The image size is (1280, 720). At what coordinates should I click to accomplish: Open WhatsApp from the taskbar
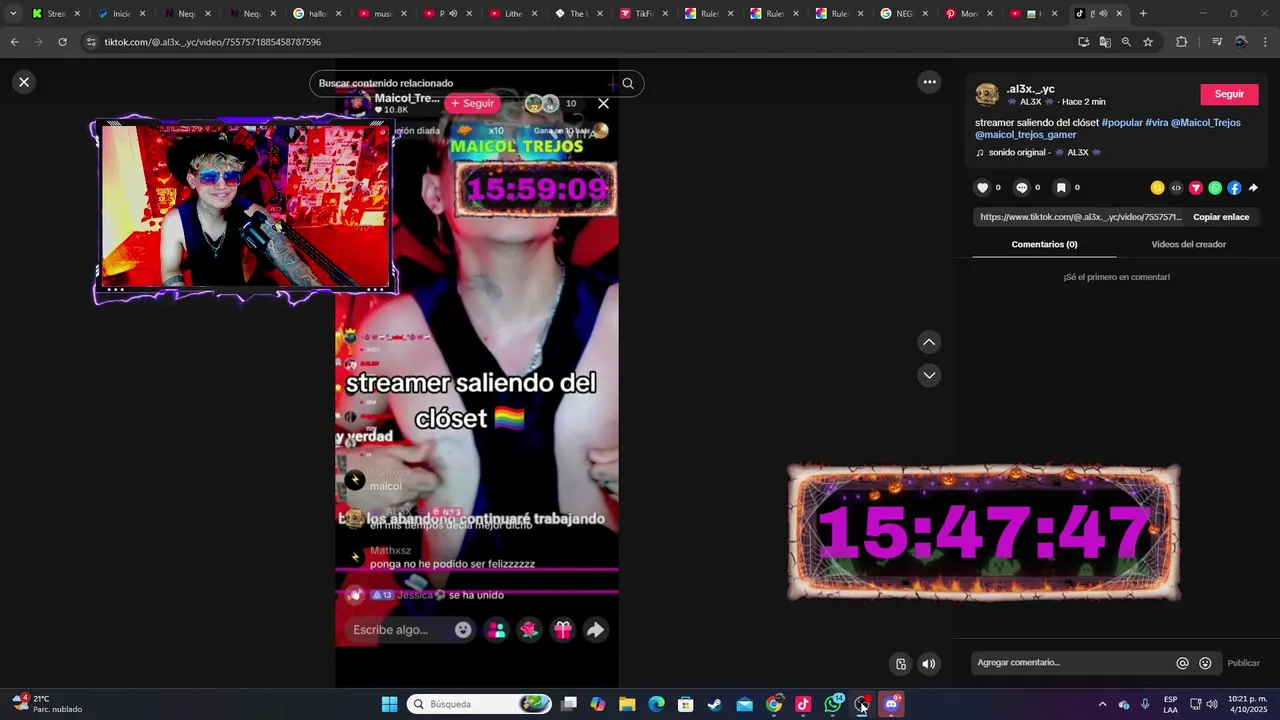click(x=833, y=704)
